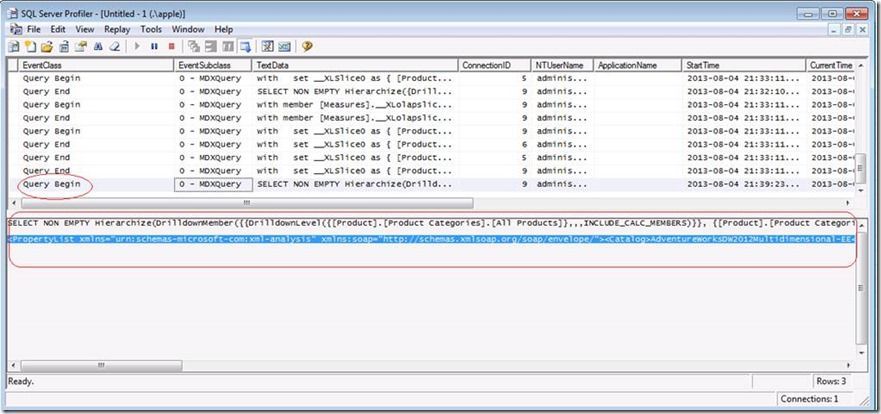This screenshot has width=881, height=414.
Task: Open the View menu
Action: (x=85, y=29)
